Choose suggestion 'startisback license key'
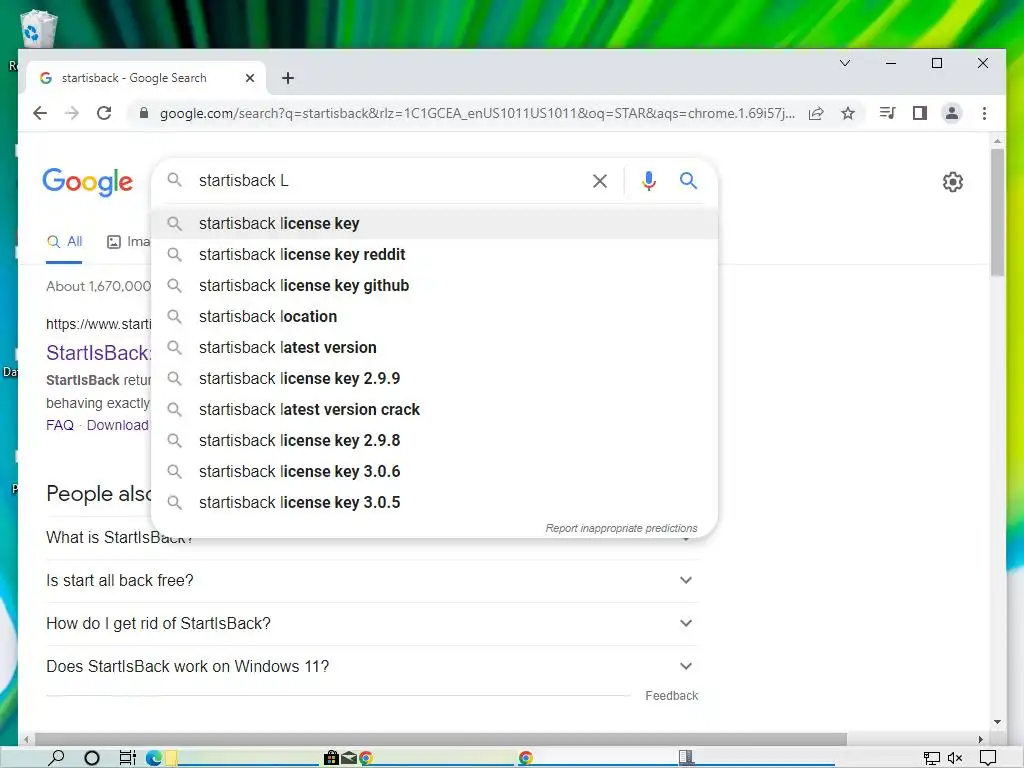 434,223
